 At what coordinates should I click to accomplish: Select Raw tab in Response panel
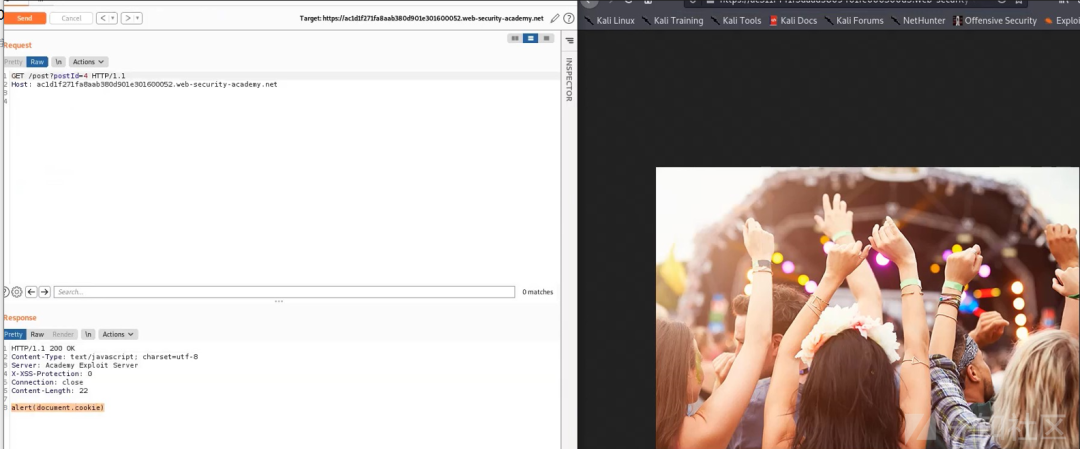[x=37, y=335]
